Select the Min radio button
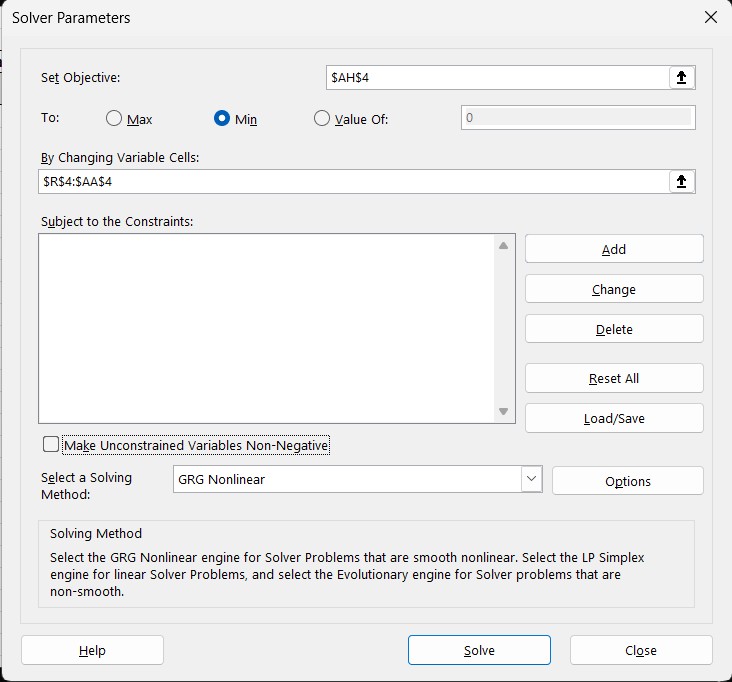732x682 pixels. (222, 119)
